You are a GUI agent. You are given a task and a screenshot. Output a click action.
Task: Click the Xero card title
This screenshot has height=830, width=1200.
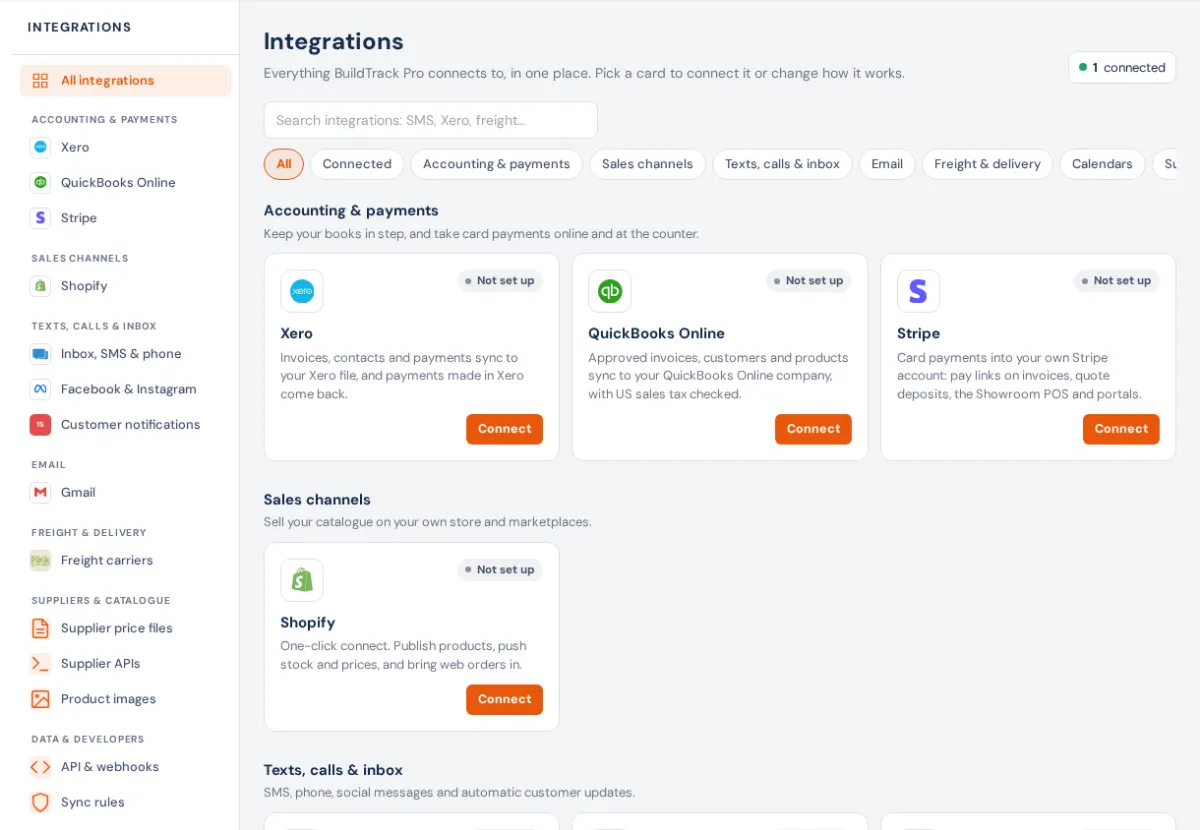tap(296, 334)
